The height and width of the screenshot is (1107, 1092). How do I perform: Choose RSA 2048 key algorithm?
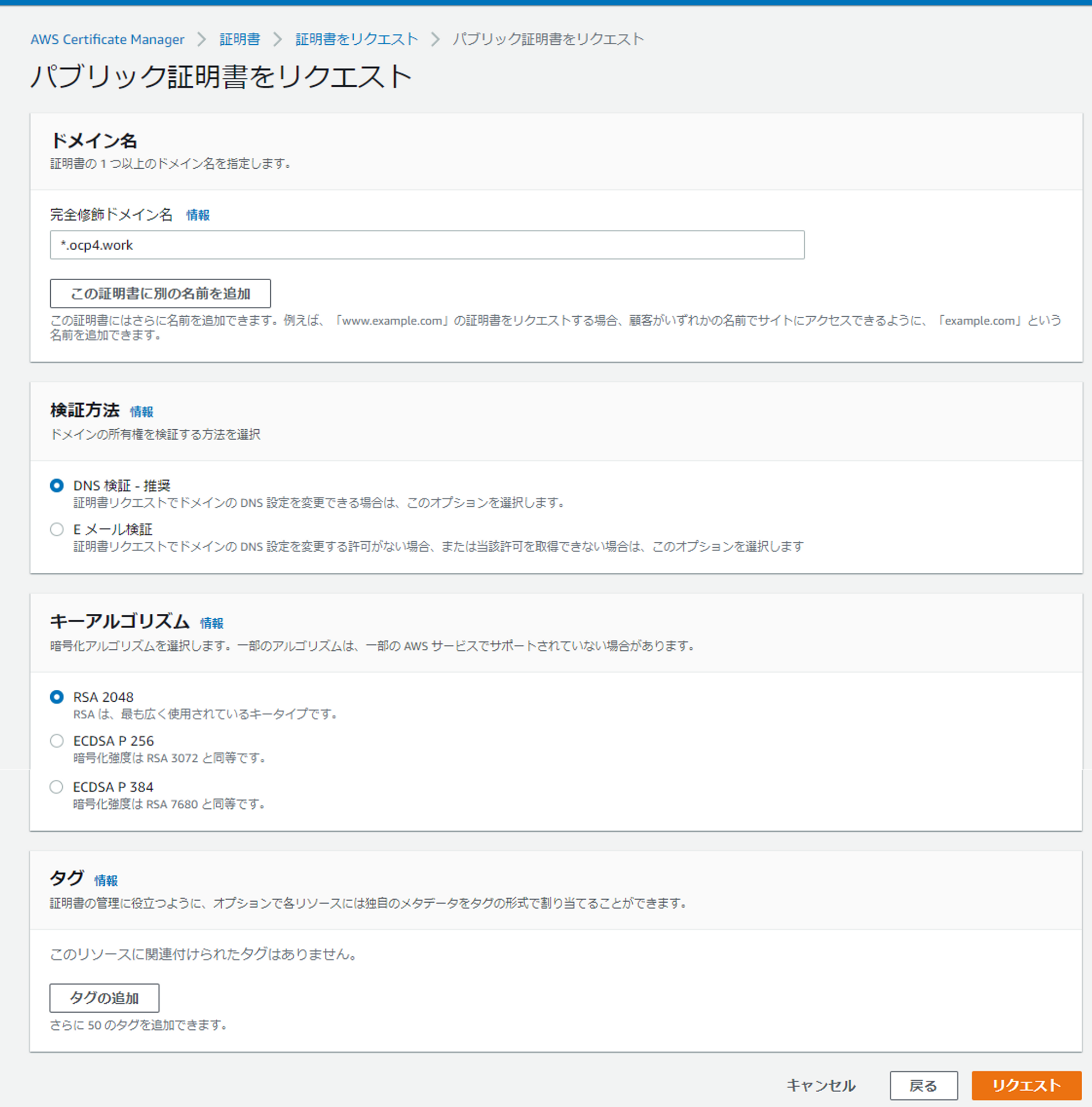[57, 697]
